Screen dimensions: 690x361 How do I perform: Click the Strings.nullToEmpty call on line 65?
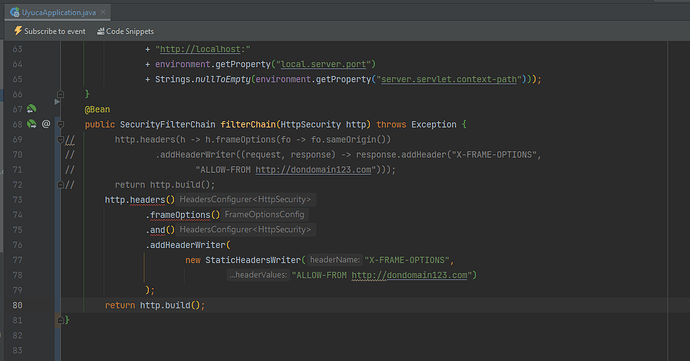coord(202,79)
